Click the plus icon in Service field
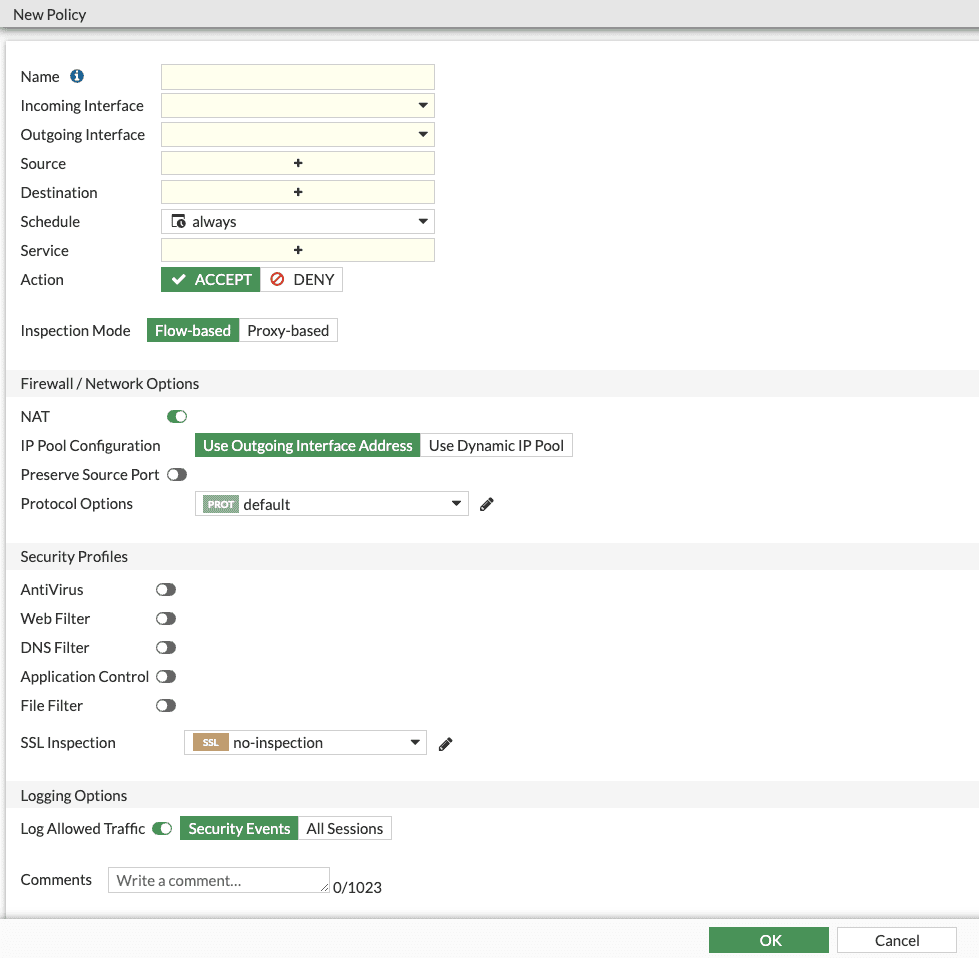The image size is (979, 958). tap(298, 250)
